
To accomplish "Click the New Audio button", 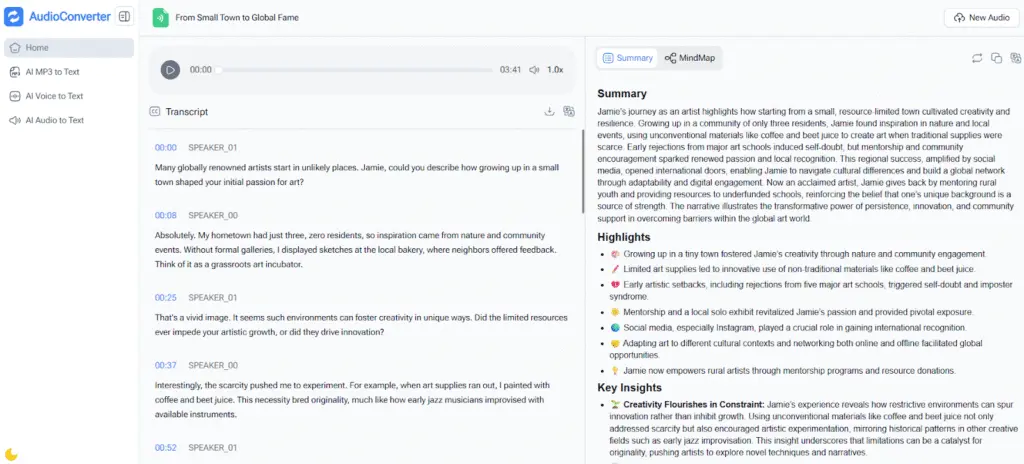I will coord(976,18).
